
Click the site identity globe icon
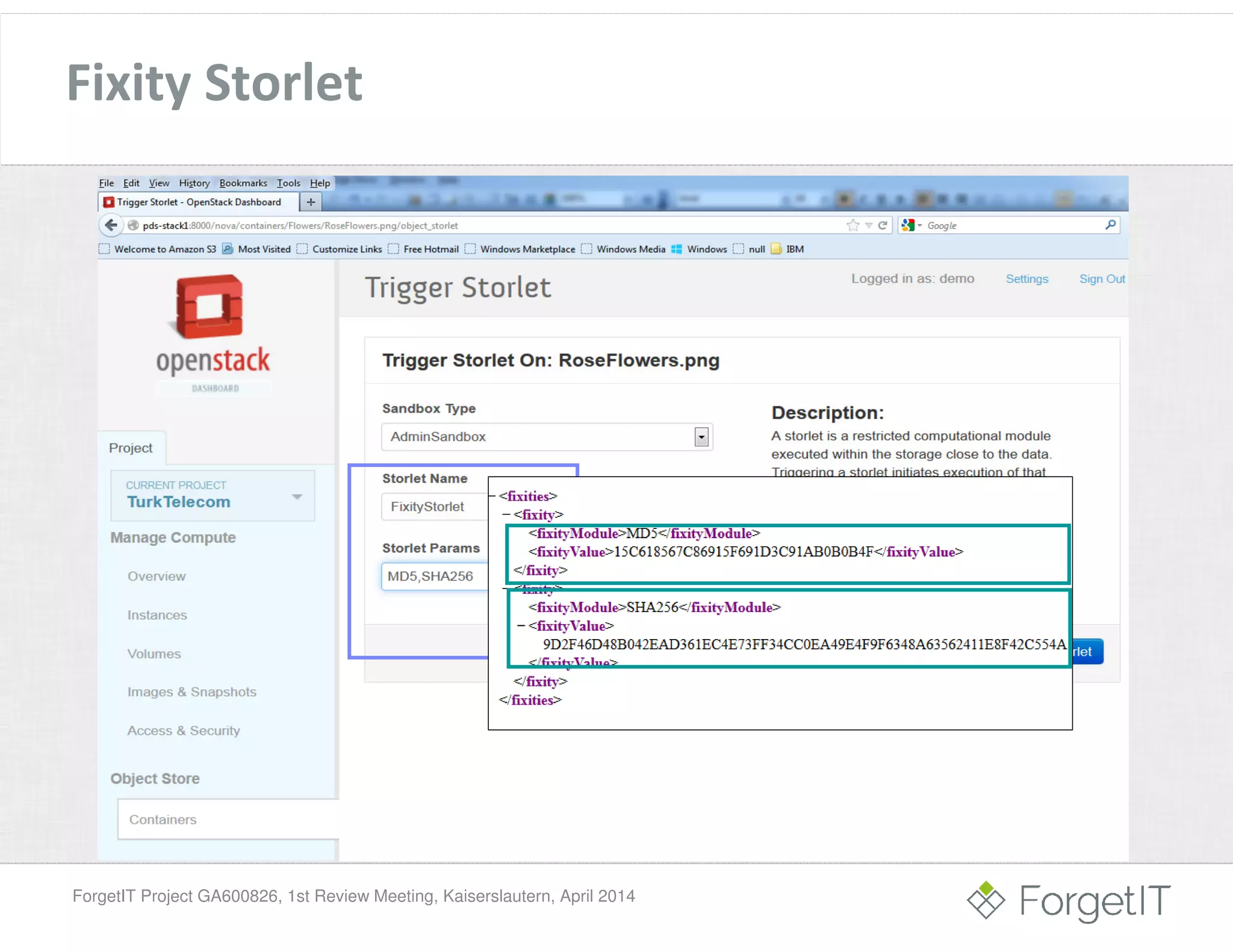pos(133,226)
